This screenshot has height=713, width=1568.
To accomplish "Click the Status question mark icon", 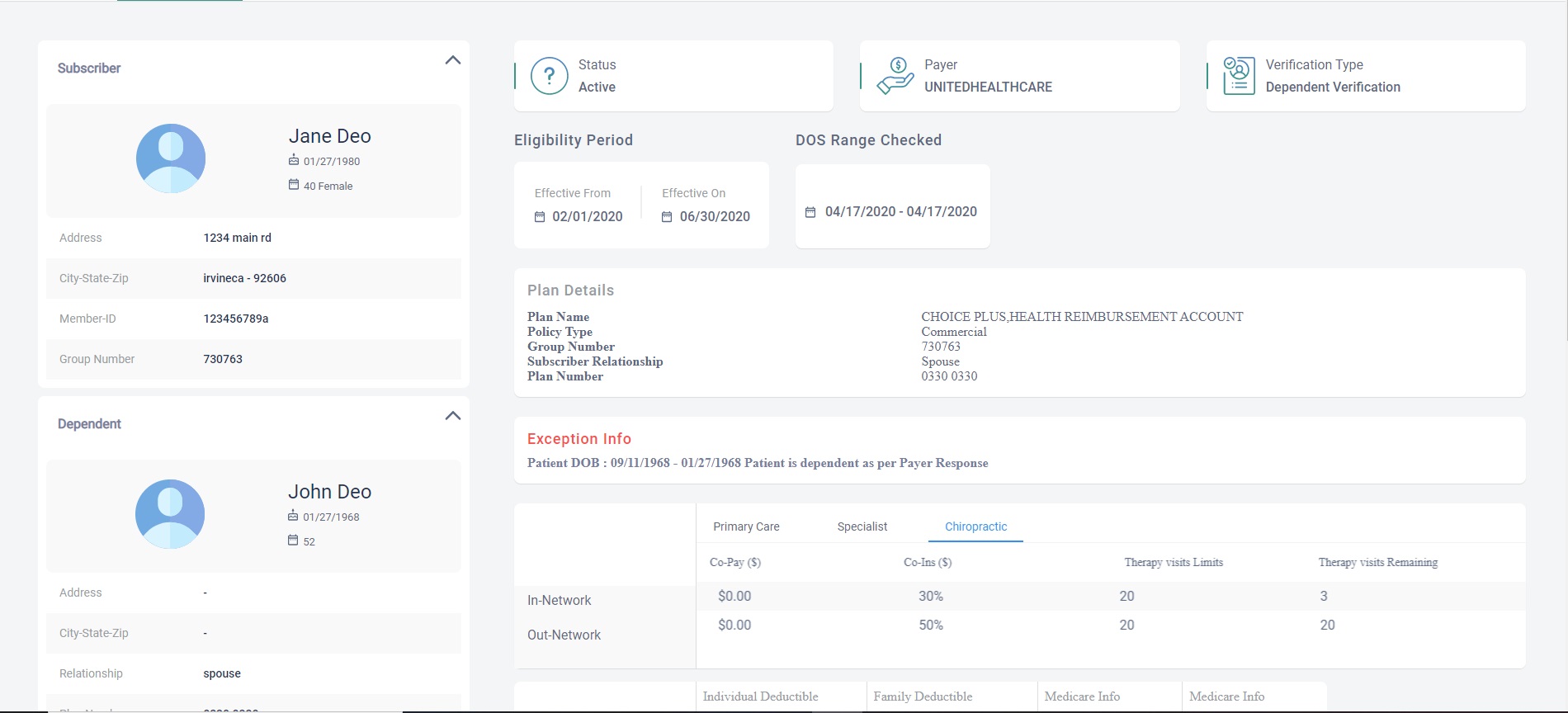I will click(x=549, y=76).
